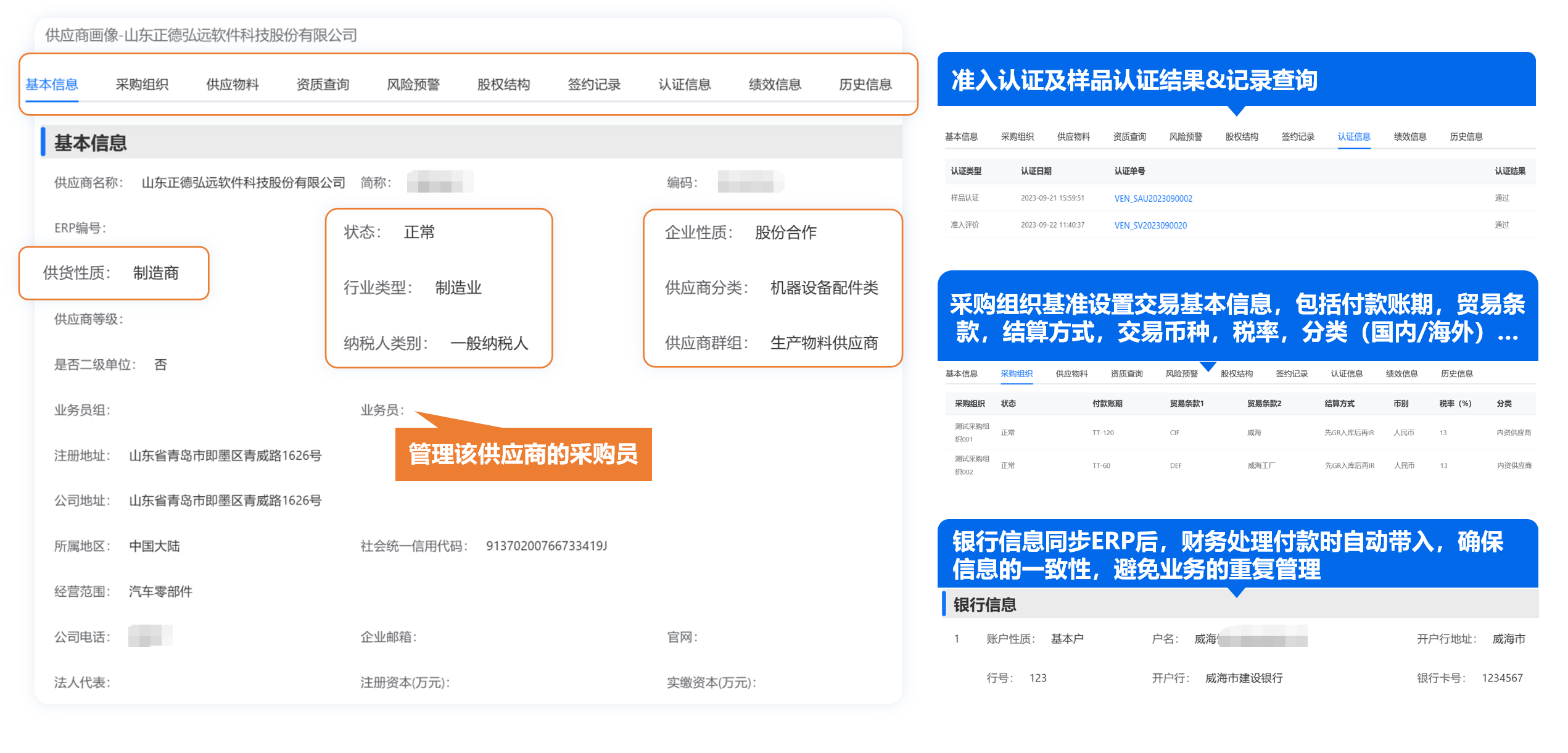1568x753 pixels.
Task: Click 认证单号 column header
Action: [1129, 172]
